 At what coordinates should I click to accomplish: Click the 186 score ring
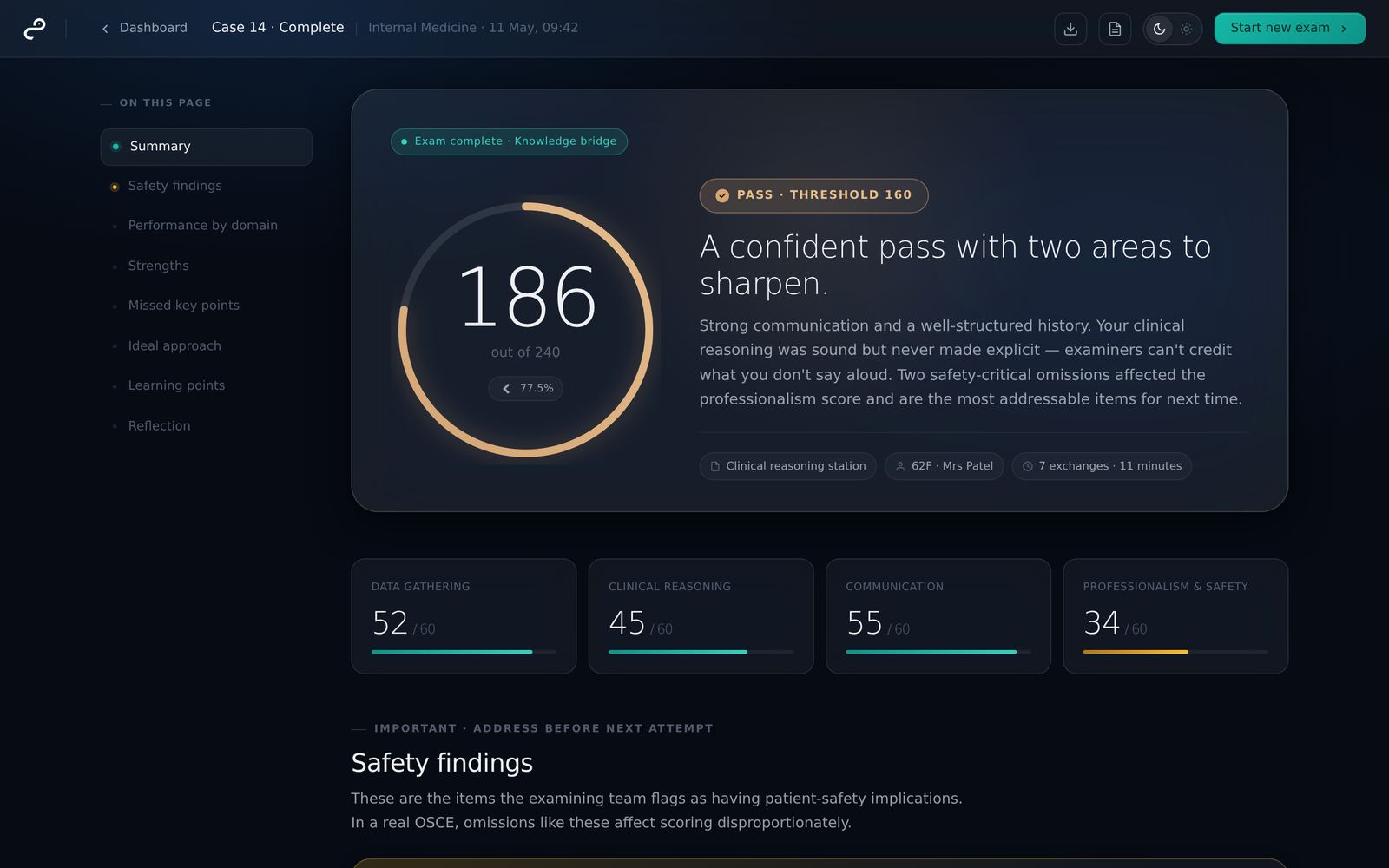pos(525,330)
